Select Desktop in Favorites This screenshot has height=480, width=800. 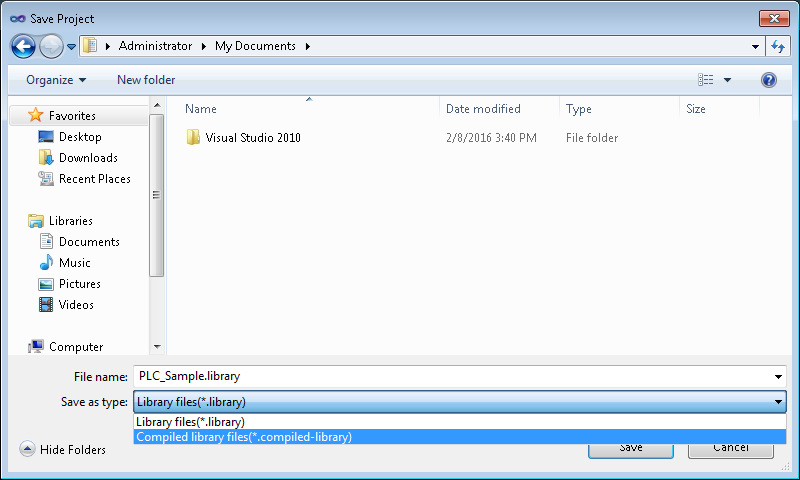click(x=80, y=137)
